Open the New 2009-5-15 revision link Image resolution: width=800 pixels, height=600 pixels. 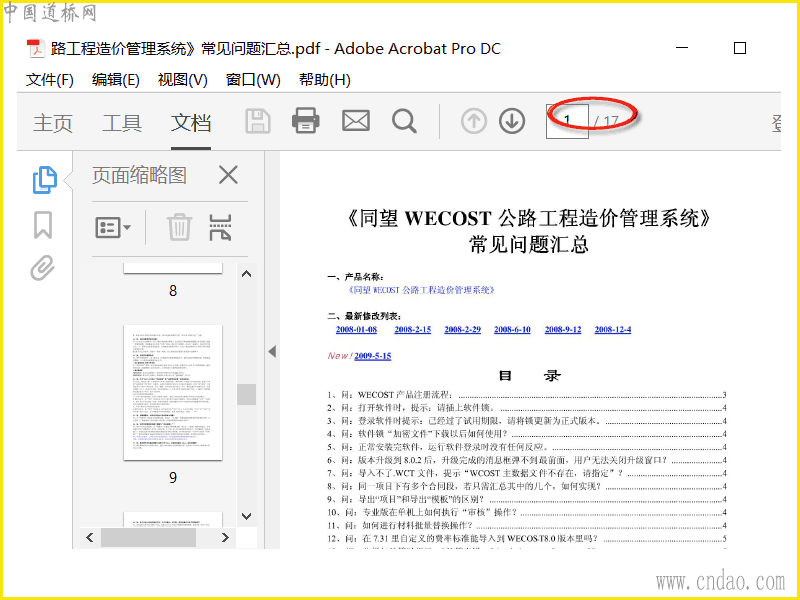372,356
